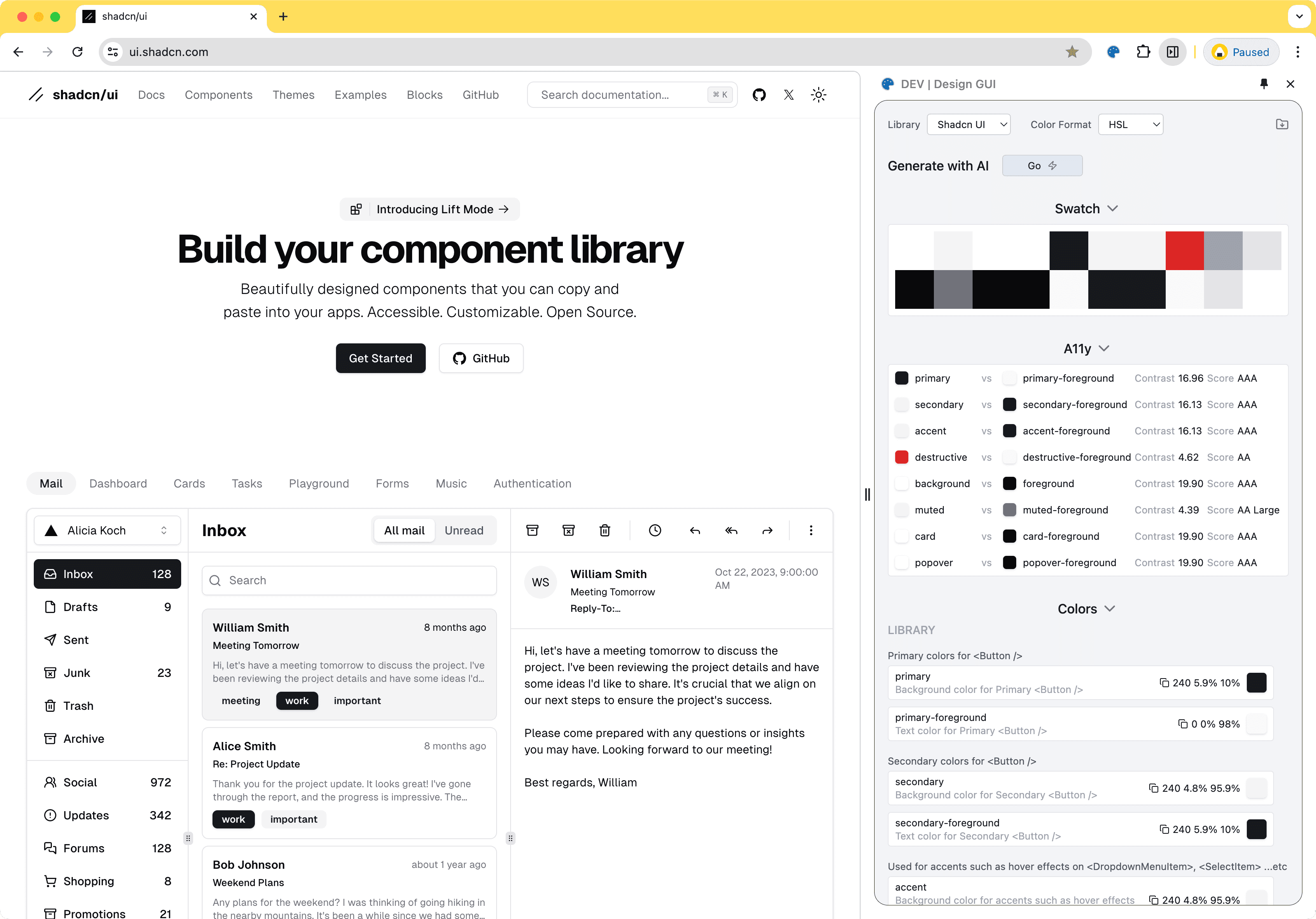Open the Library Shadcn UI dropdown

point(968,124)
